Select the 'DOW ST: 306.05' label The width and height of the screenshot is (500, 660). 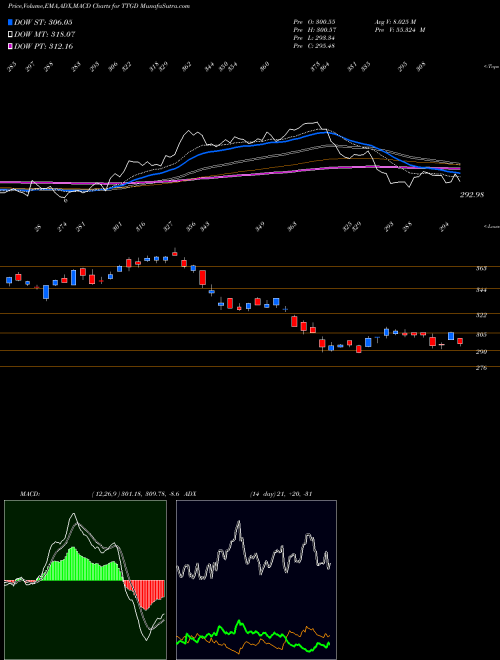click(x=43, y=22)
